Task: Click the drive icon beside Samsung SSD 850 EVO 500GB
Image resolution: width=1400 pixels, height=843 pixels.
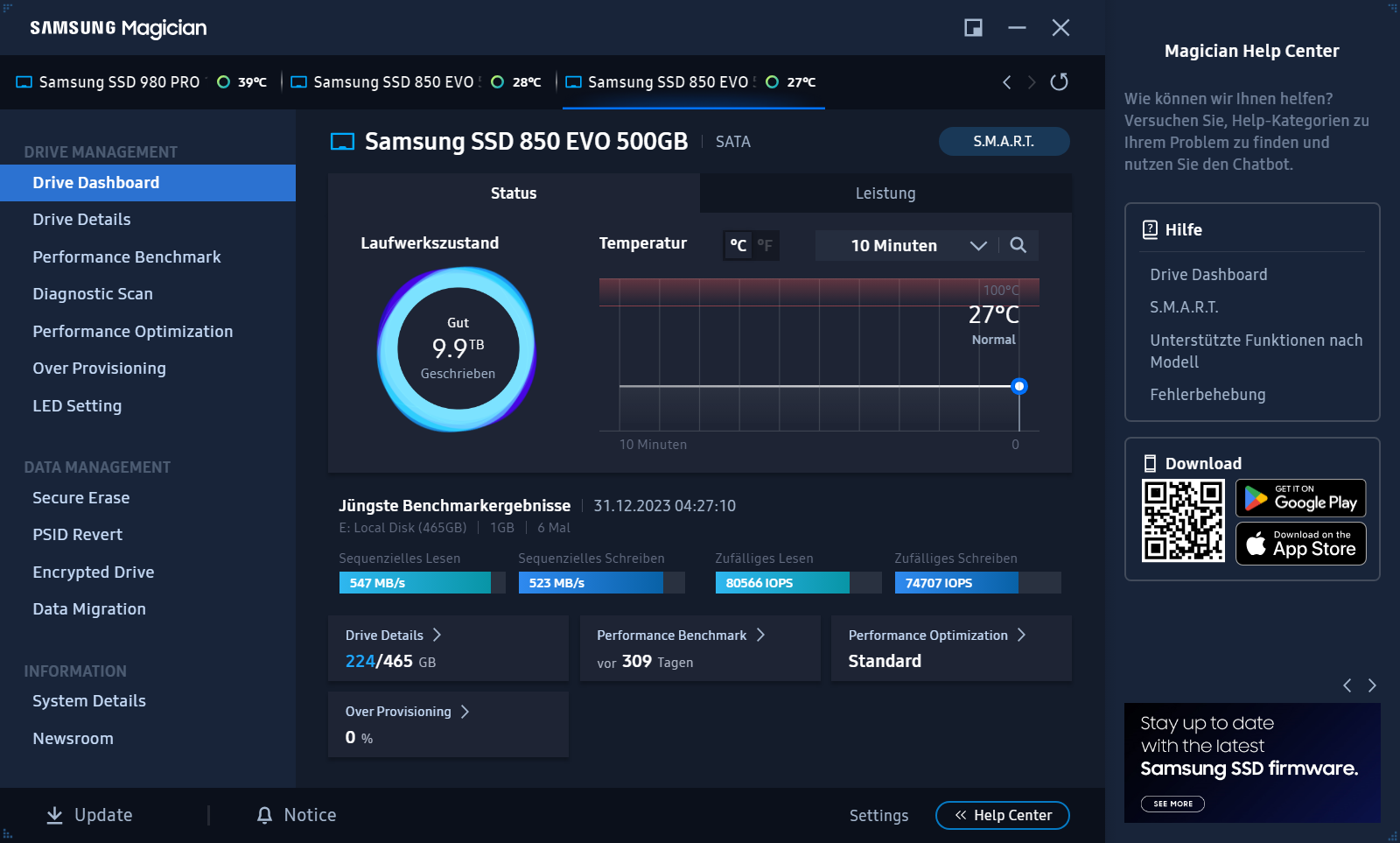Action: click(x=342, y=142)
